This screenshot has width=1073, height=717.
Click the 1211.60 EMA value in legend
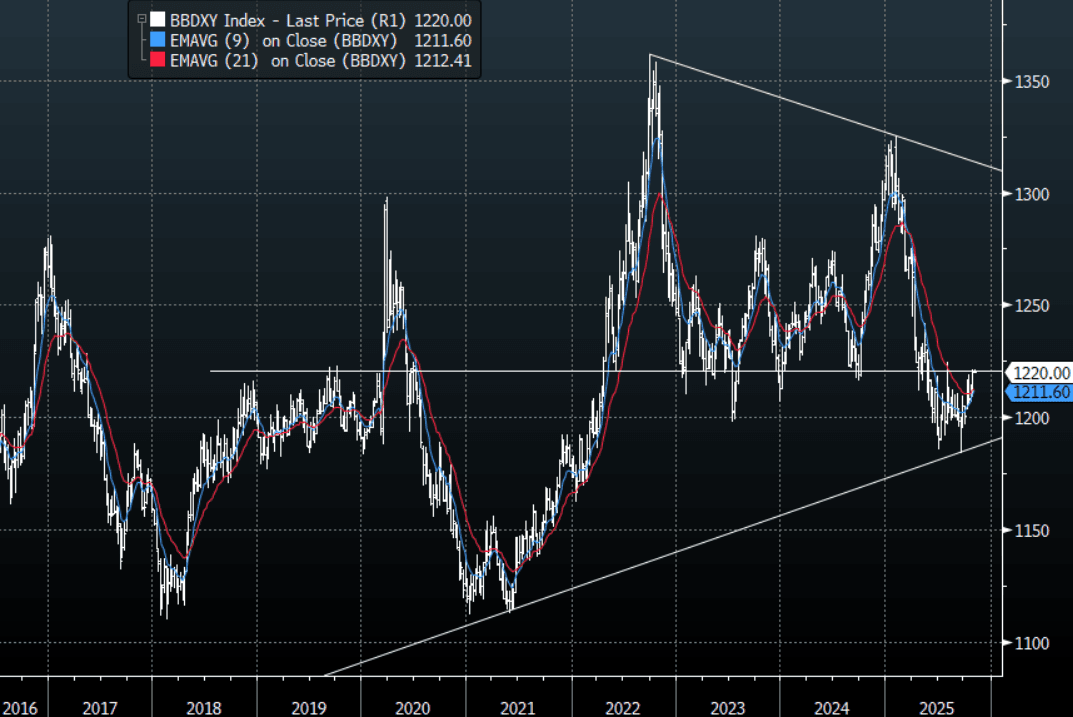tap(443, 41)
